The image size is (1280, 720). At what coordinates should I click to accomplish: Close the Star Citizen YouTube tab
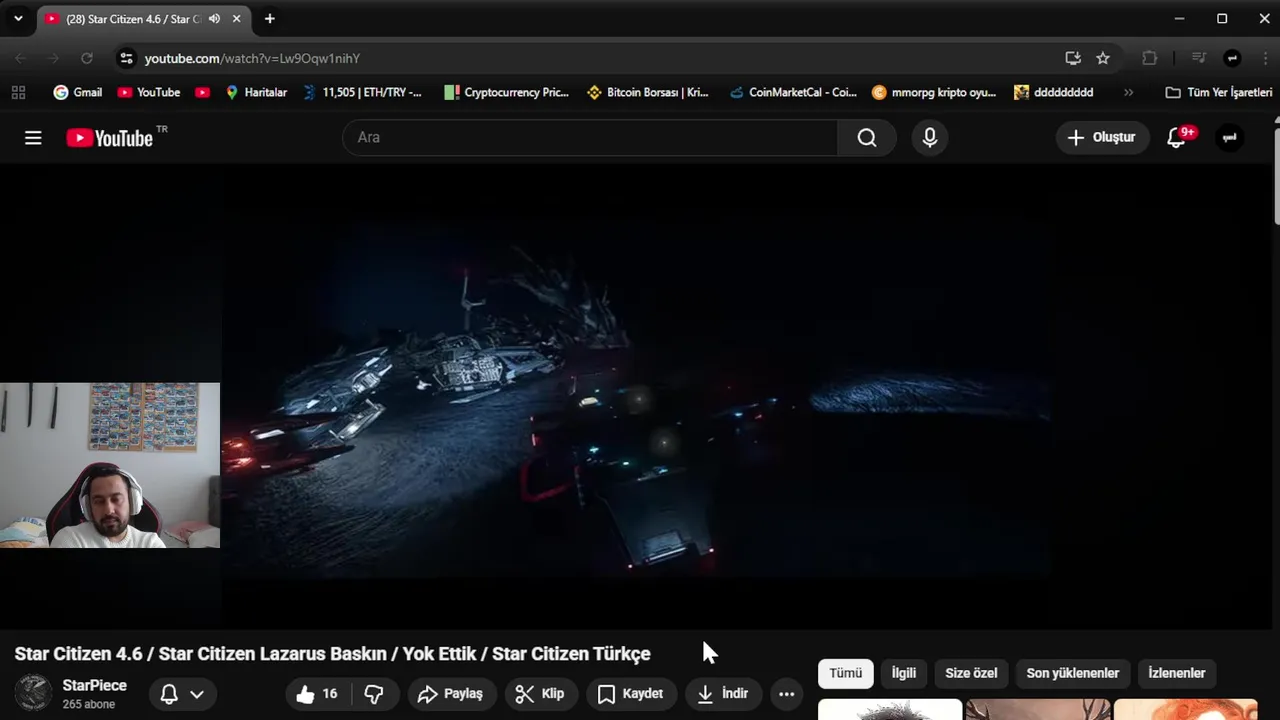coord(236,19)
